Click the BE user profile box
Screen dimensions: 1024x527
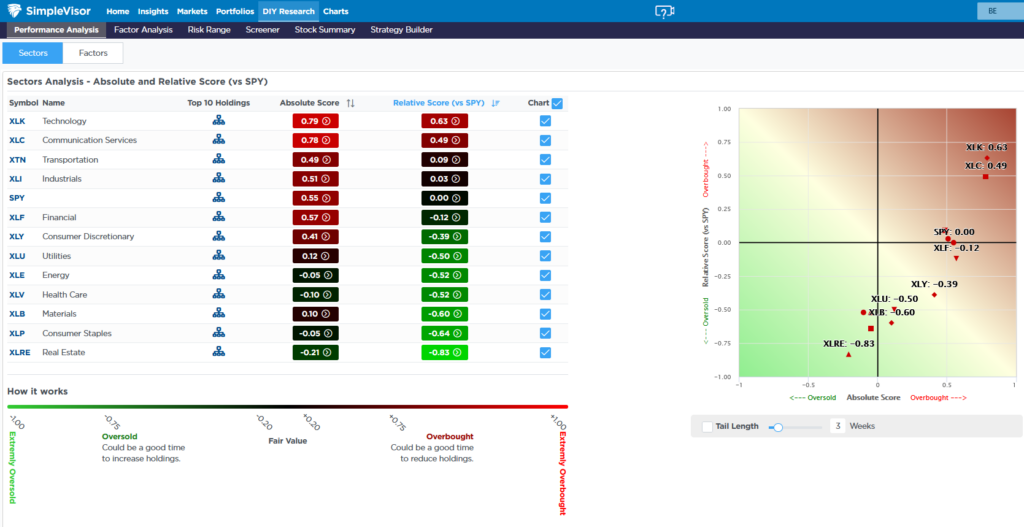(x=992, y=11)
